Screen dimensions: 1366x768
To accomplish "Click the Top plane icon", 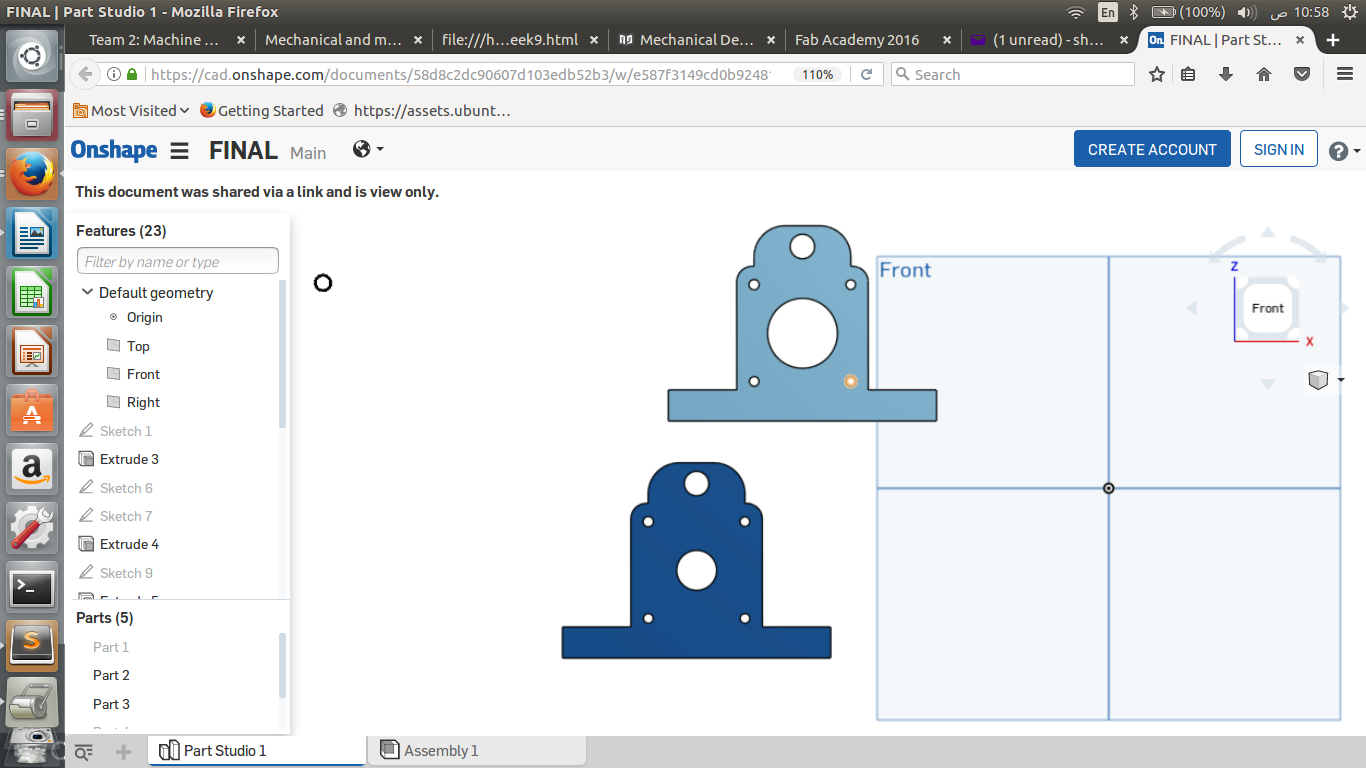I will [x=113, y=346].
